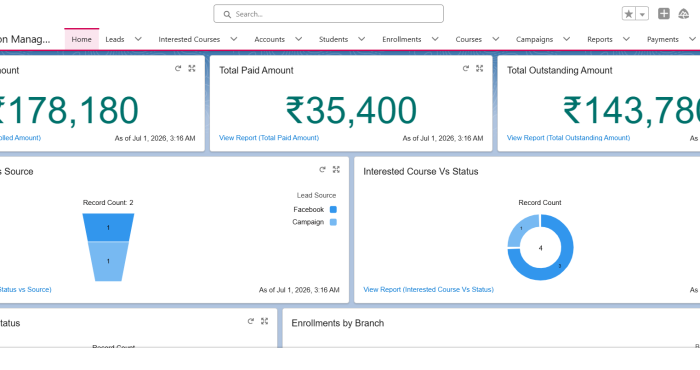This screenshot has width=700, height=370.
Task: Expand the Reports chevron menu
Action: click(626, 39)
